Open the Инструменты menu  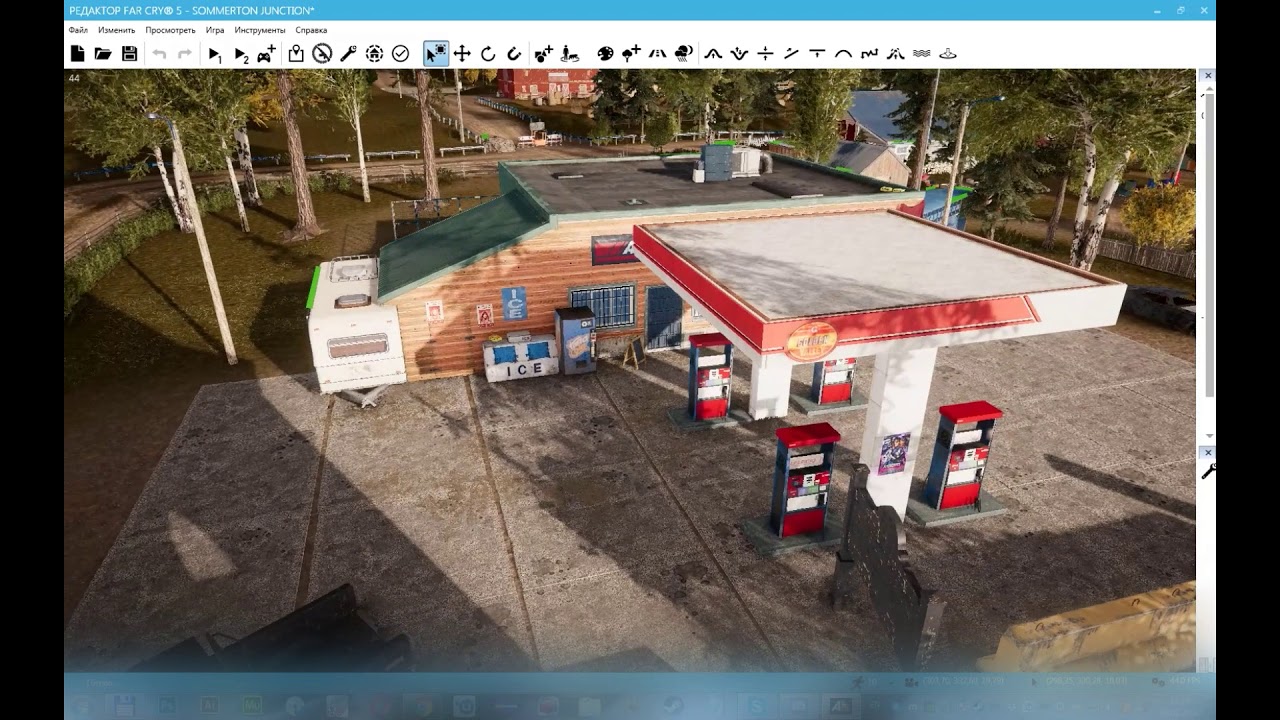[260, 30]
